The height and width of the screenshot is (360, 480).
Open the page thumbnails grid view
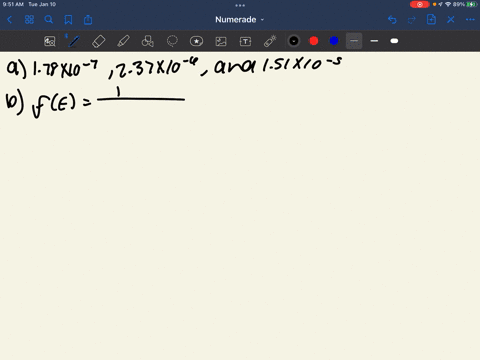tap(29, 20)
